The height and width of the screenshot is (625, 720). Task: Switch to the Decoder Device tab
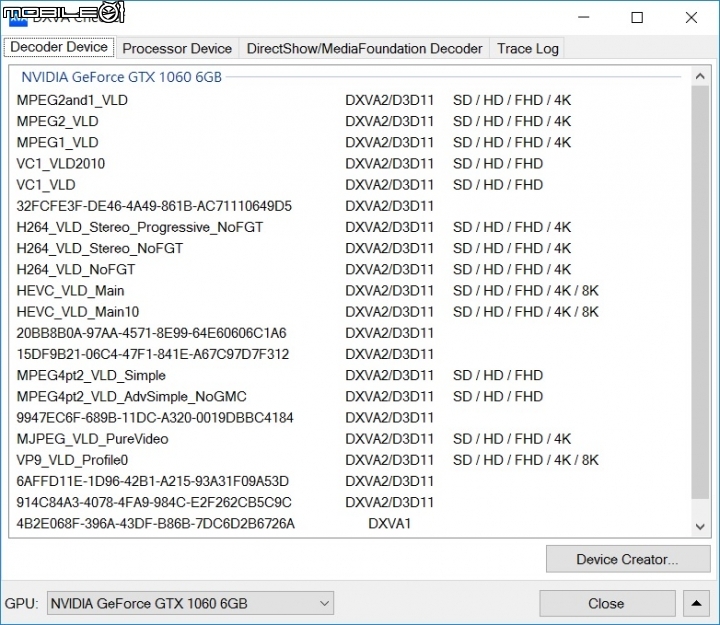pos(59,47)
